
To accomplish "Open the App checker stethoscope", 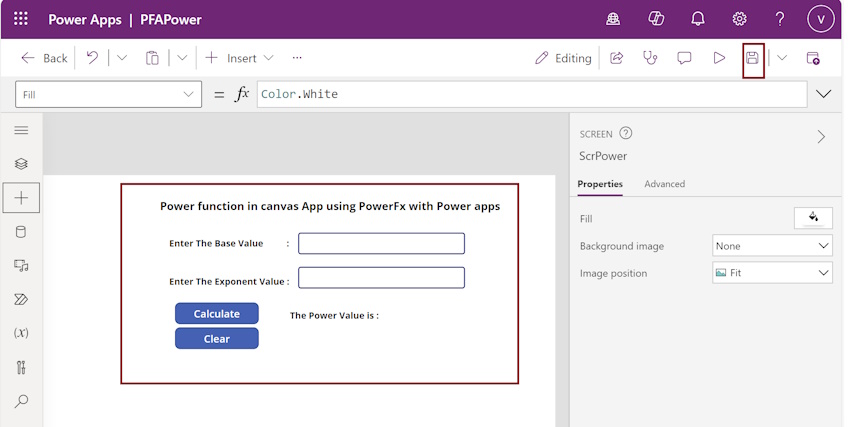I will 650,58.
